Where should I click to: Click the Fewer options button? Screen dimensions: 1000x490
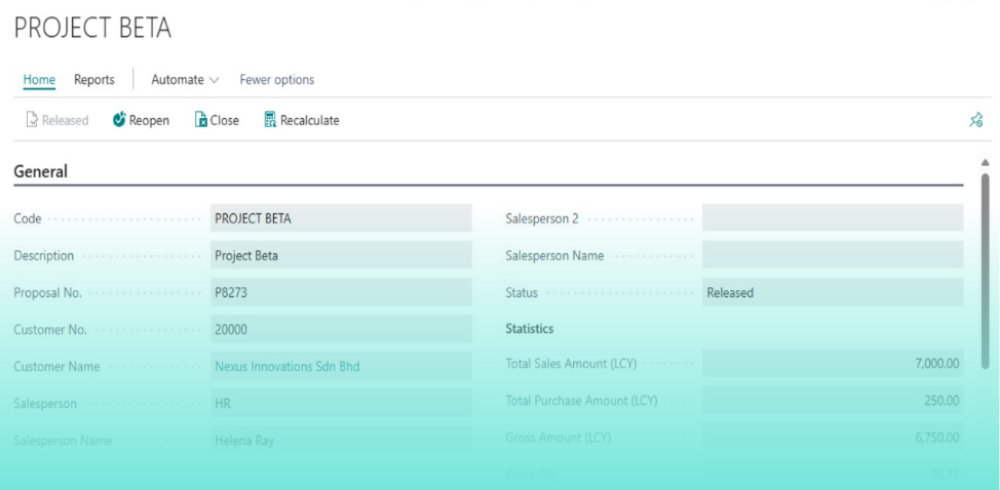(x=277, y=80)
